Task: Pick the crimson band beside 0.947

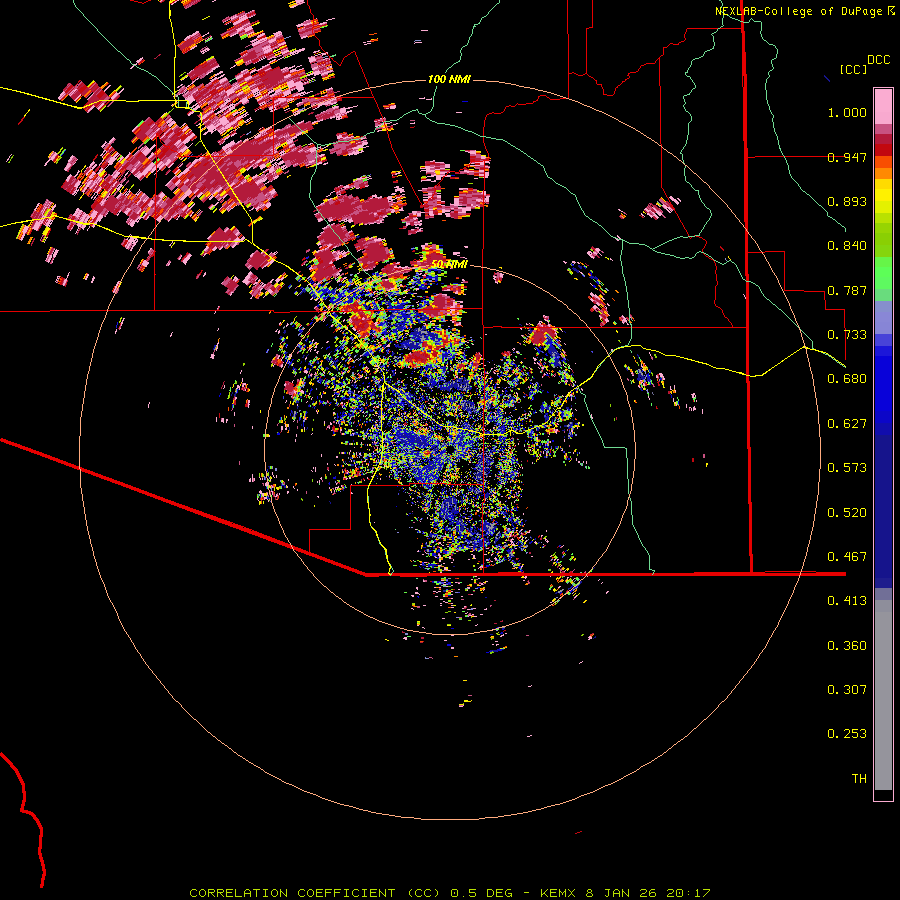Action: click(883, 150)
